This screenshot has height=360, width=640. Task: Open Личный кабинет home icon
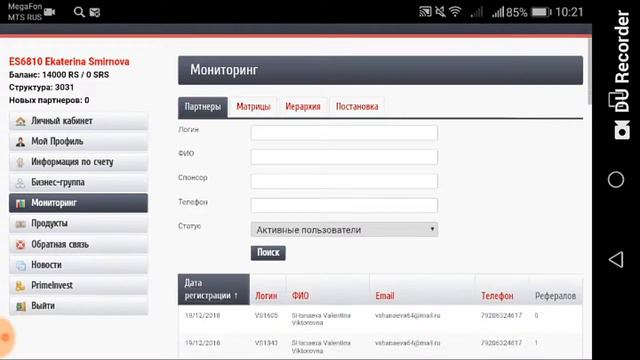(x=20, y=121)
